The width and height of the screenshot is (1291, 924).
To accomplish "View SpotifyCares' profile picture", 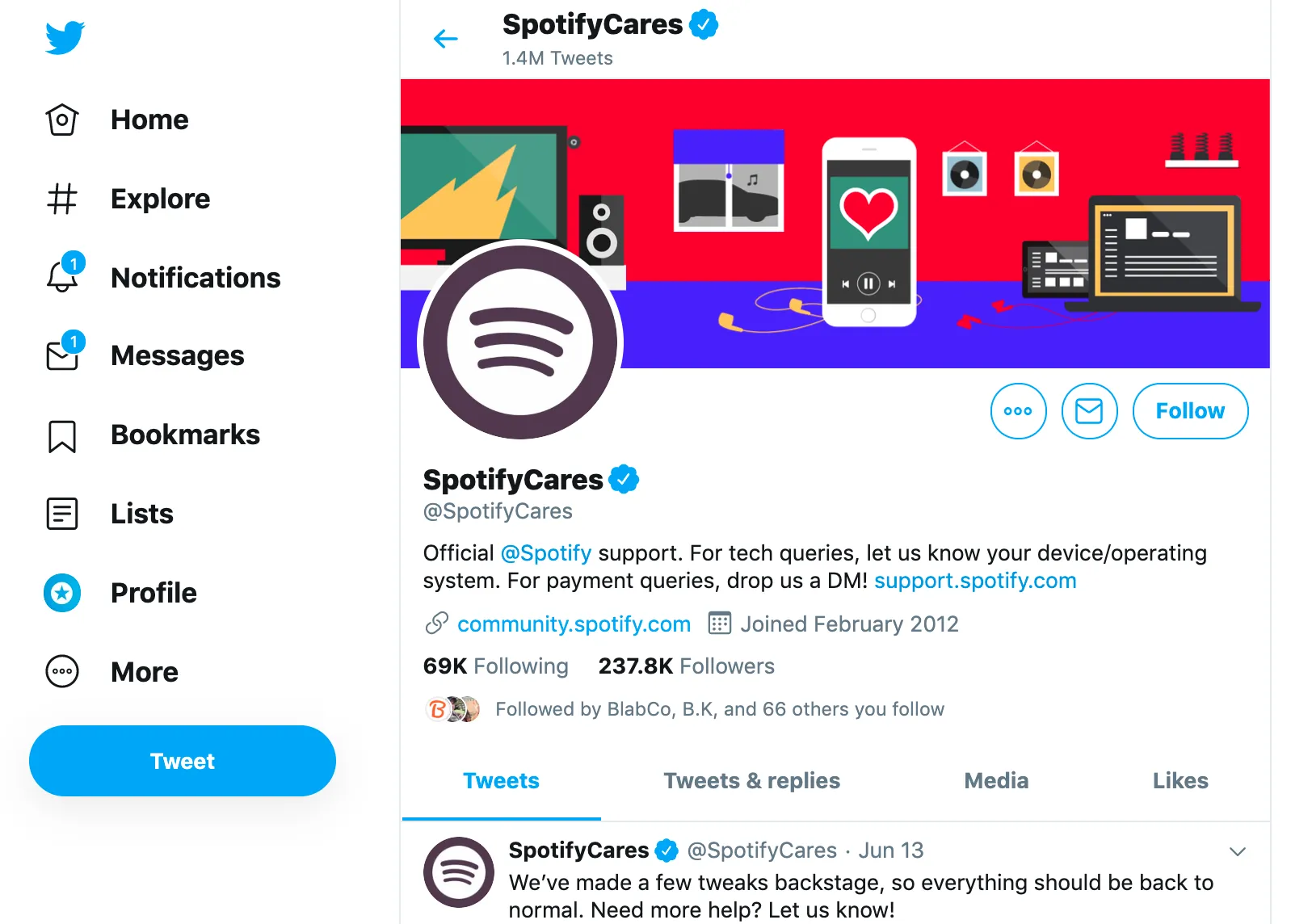I will pyautogui.click(x=519, y=342).
